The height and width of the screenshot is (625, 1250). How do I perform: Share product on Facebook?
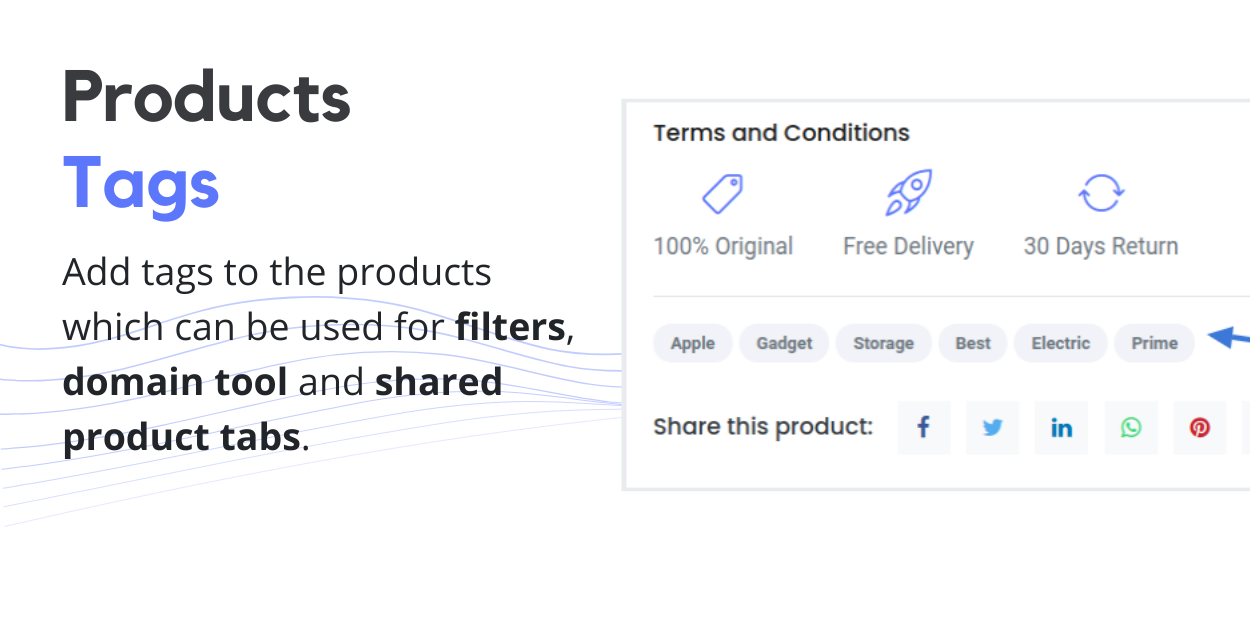click(x=924, y=428)
